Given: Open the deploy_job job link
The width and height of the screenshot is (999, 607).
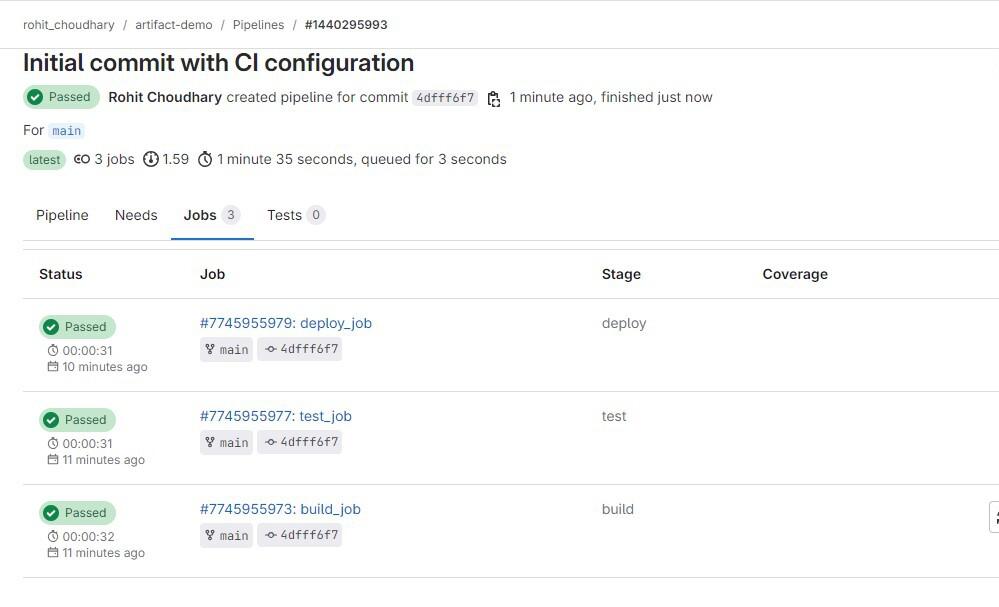Looking at the screenshot, I should pos(286,323).
